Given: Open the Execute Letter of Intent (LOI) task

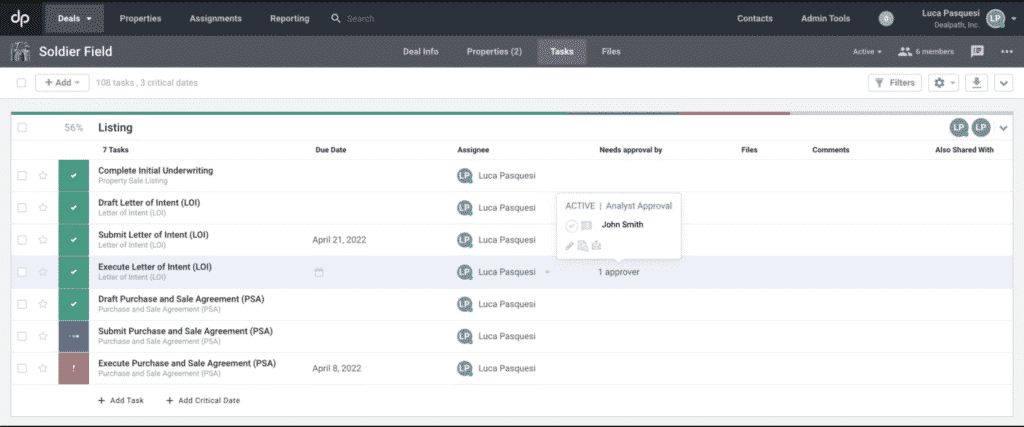Looking at the screenshot, I should coord(155,267).
